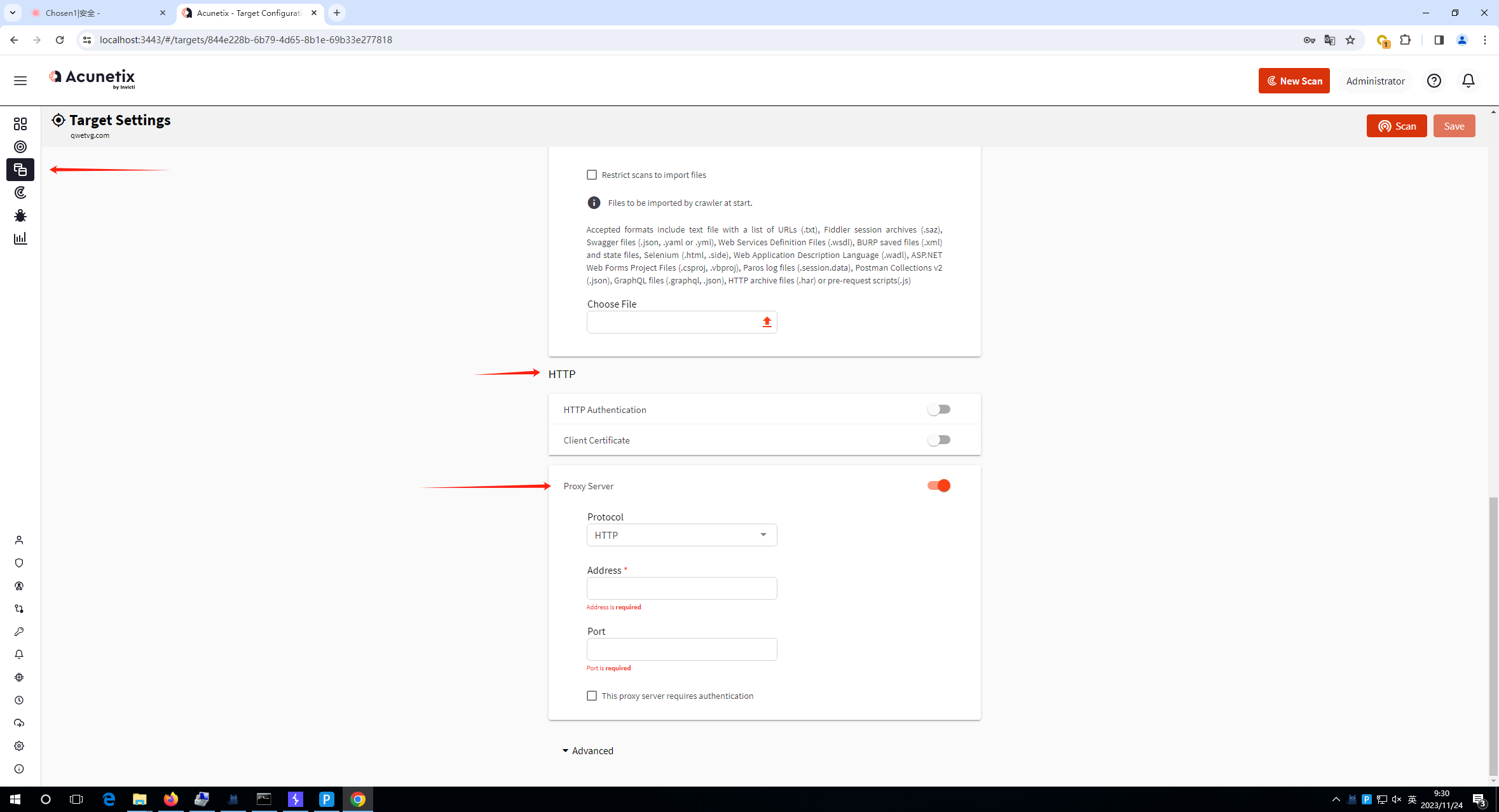Open the info circle icon in sidebar
Image resolution: width=1499 pixels, height=812 pixels.
[19, 769]
